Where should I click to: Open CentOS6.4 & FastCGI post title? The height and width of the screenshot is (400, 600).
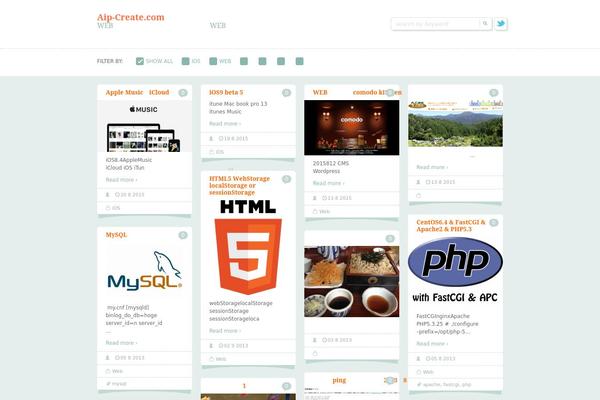click(x=451, y=225)
